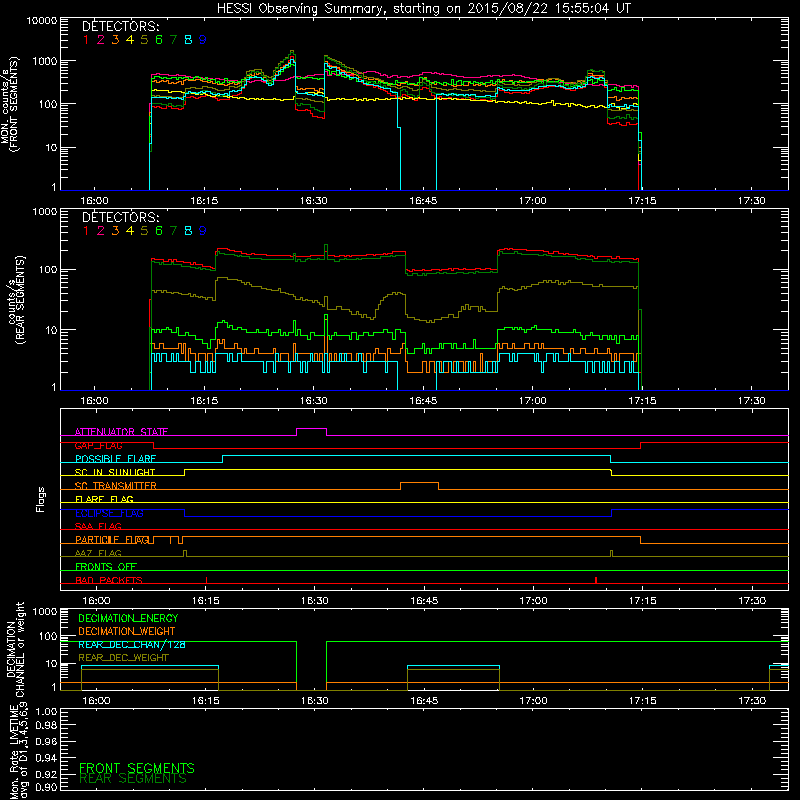
Task: Click the rear decimation channel step near 16:50
Action: (453, 666)
